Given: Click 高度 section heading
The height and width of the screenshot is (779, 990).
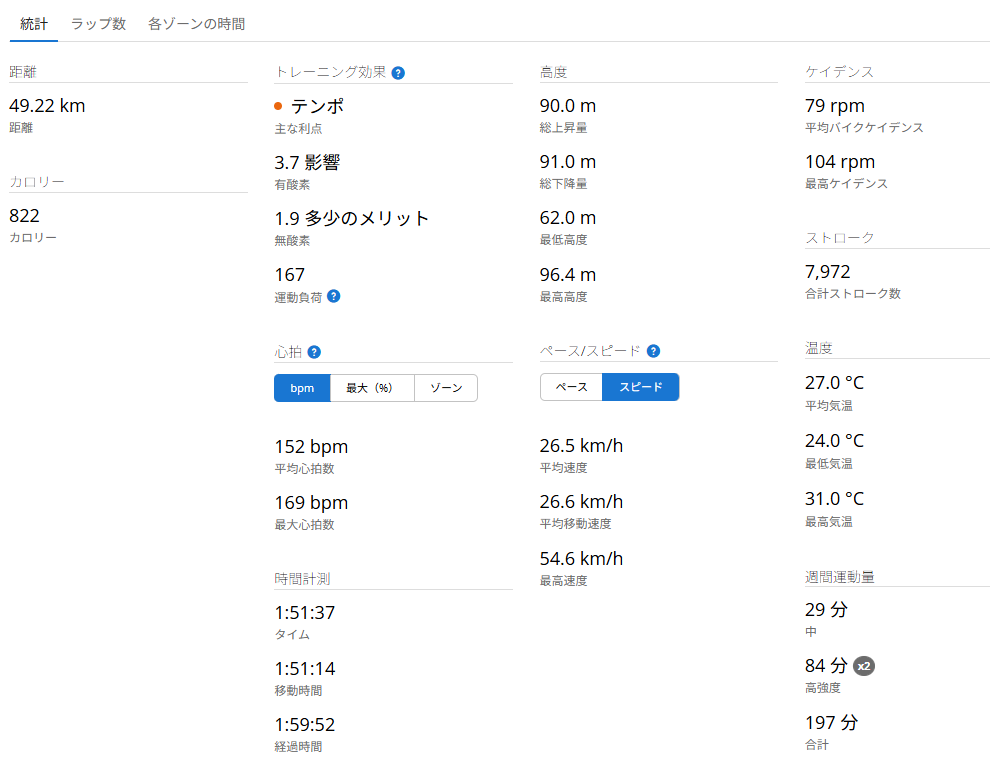Looking at the screenshot, I should point(553,72).
